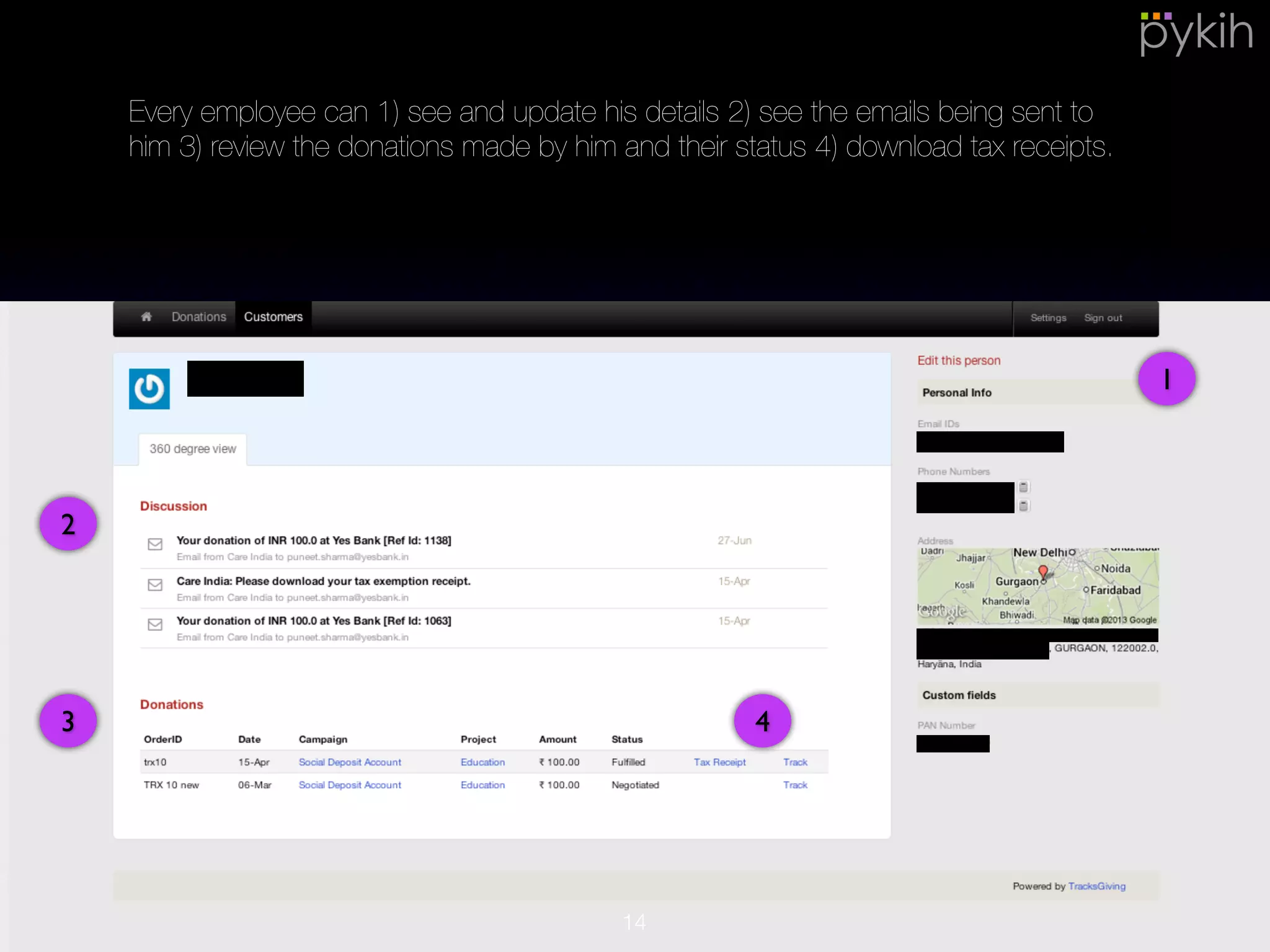
Task: Click Track for the Fulfilled donation
Action: pos(795,762)
